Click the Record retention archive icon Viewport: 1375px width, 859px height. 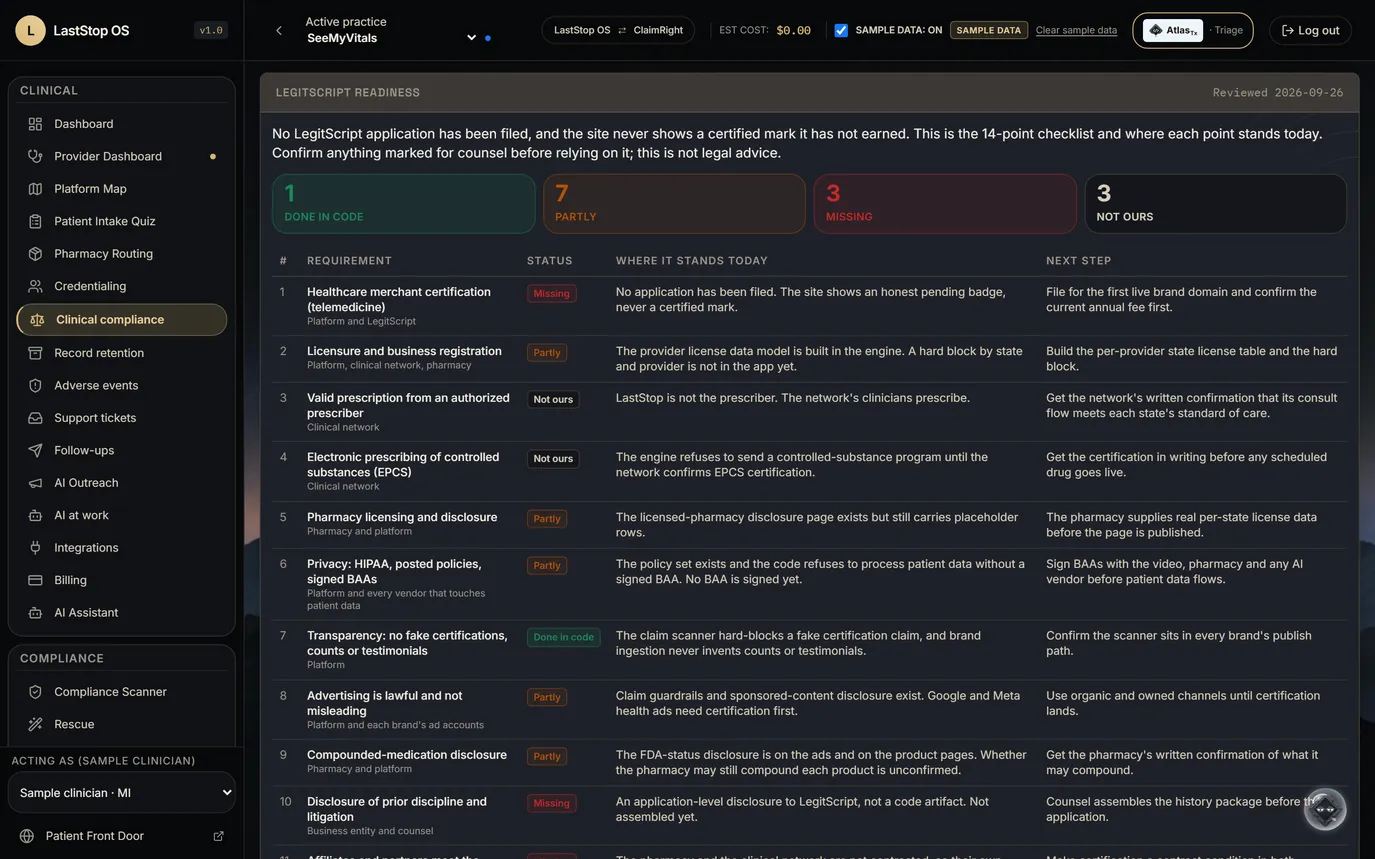(x=35, y=353)
